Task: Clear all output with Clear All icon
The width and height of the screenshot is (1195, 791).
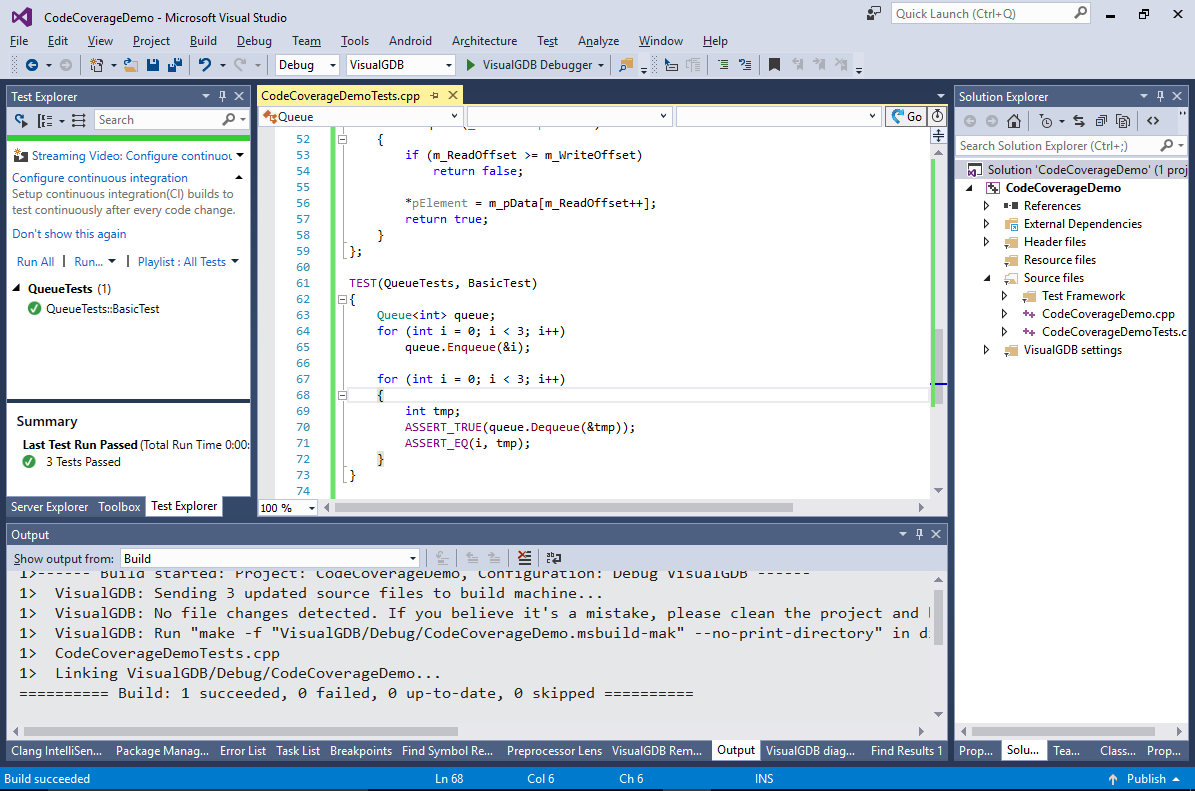Action: click(x=524, y=558)
